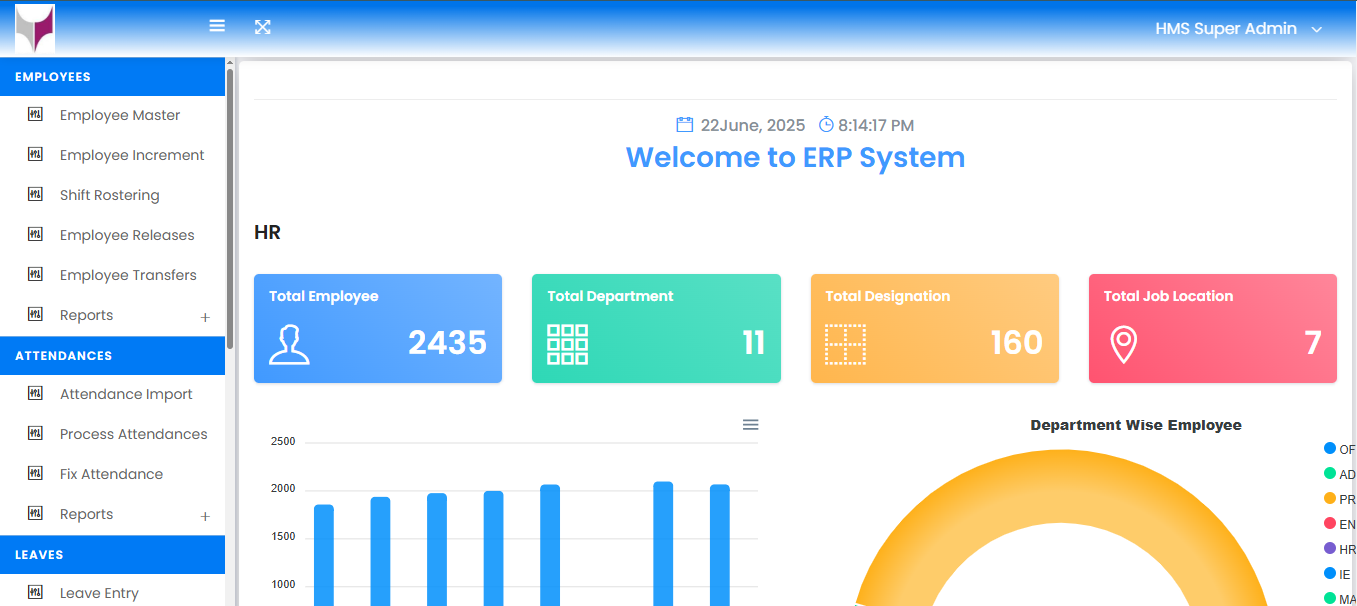Click the grid icon on Total Department card
The image size is (1357, 606).
click(x=568, y=344)
